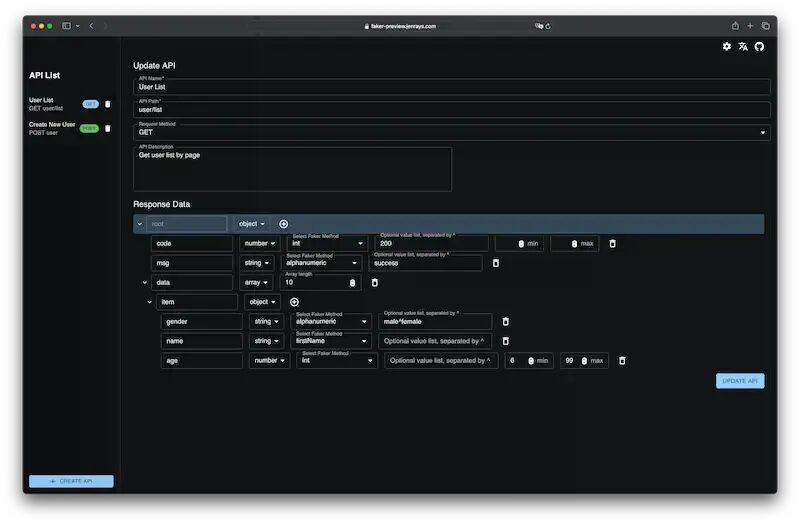Screen dimensions: 800x524
Task: Click the API Name field
Action: point(452,87)
